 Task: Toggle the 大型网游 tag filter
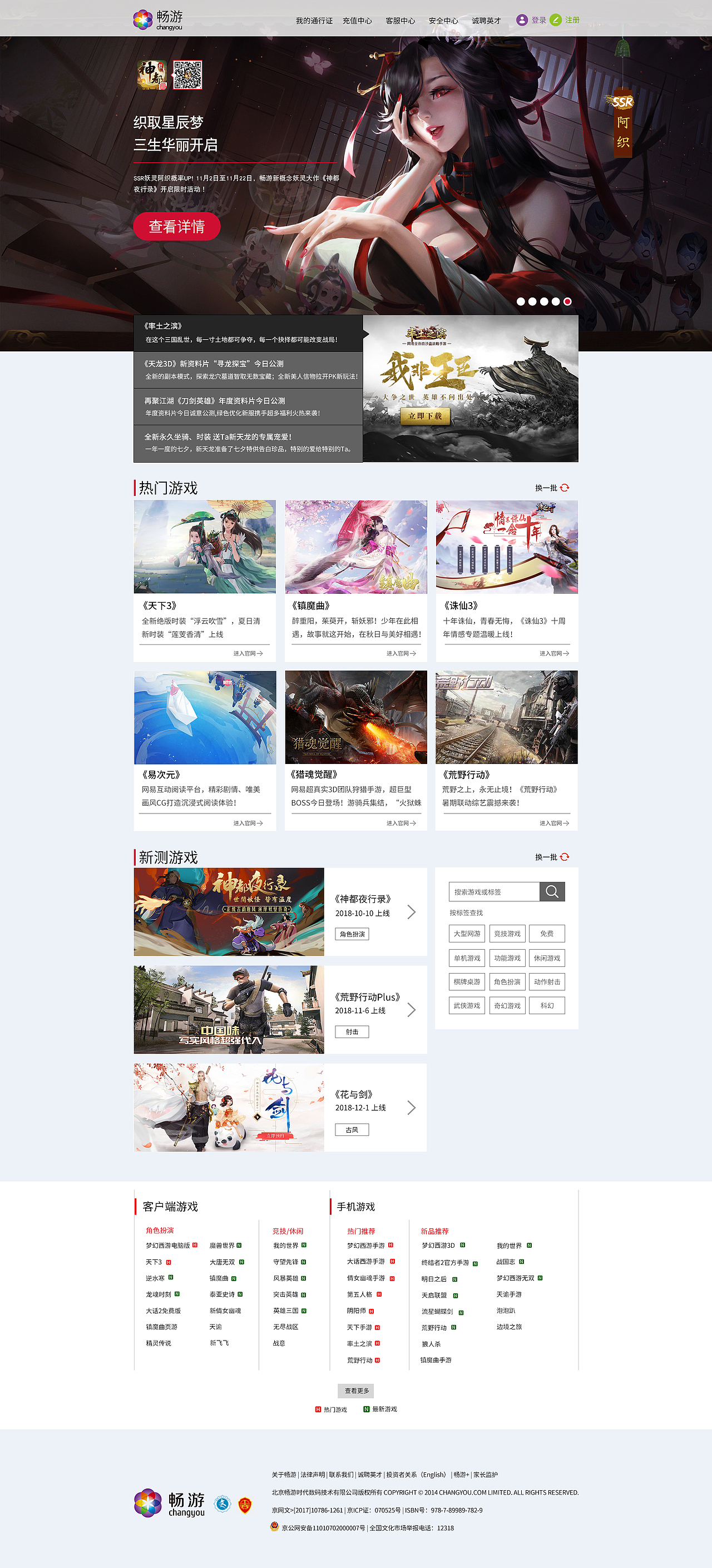[467, 933]
